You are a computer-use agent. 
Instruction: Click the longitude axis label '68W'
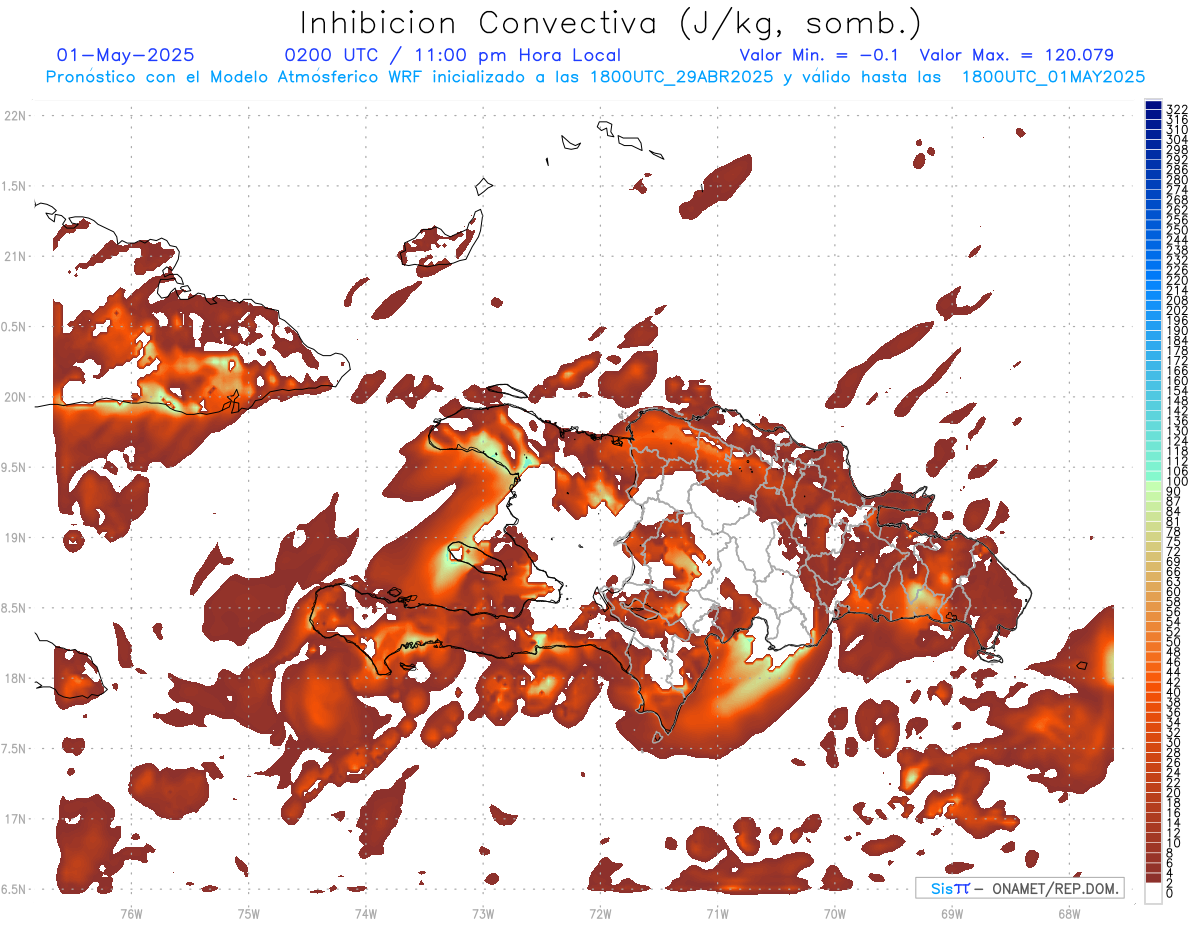coord(1068,913)
